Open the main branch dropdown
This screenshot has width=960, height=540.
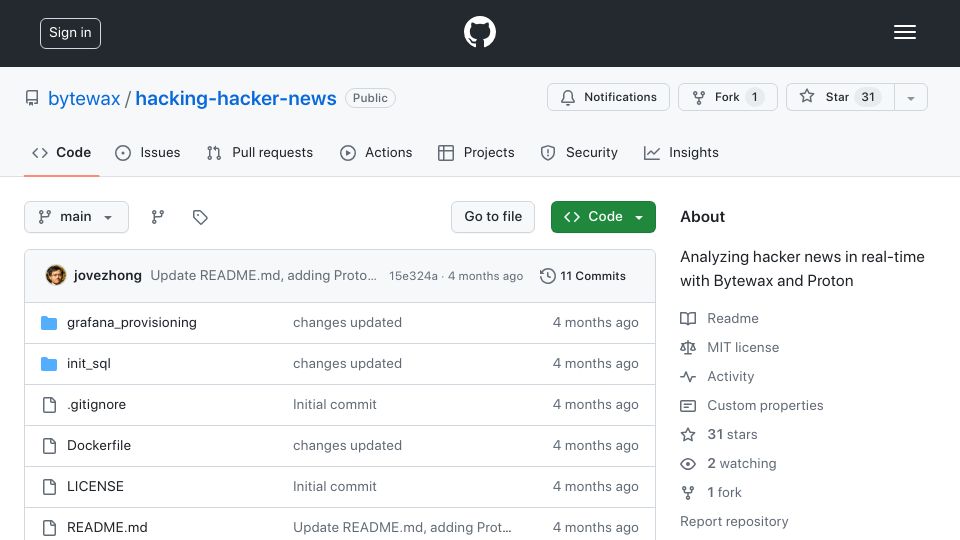[x=77, y=217]
